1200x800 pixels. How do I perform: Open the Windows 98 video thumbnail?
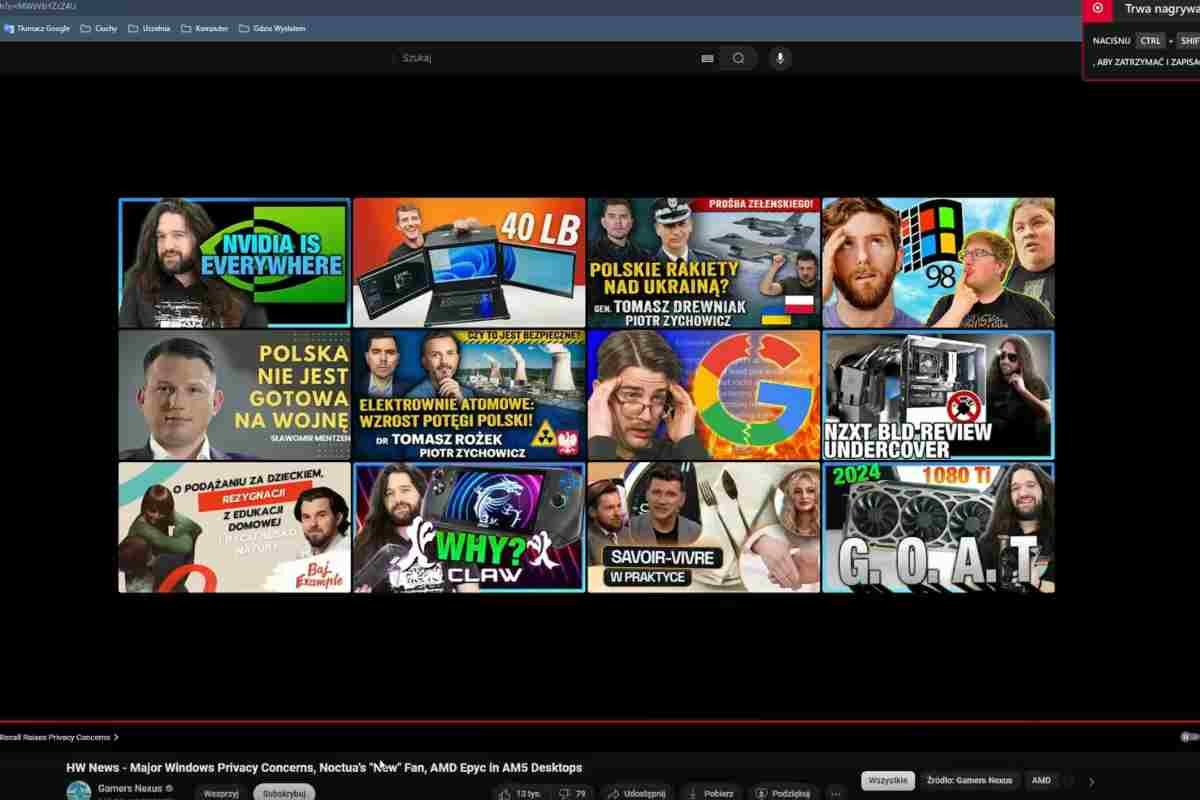click(x=938, y=263)
